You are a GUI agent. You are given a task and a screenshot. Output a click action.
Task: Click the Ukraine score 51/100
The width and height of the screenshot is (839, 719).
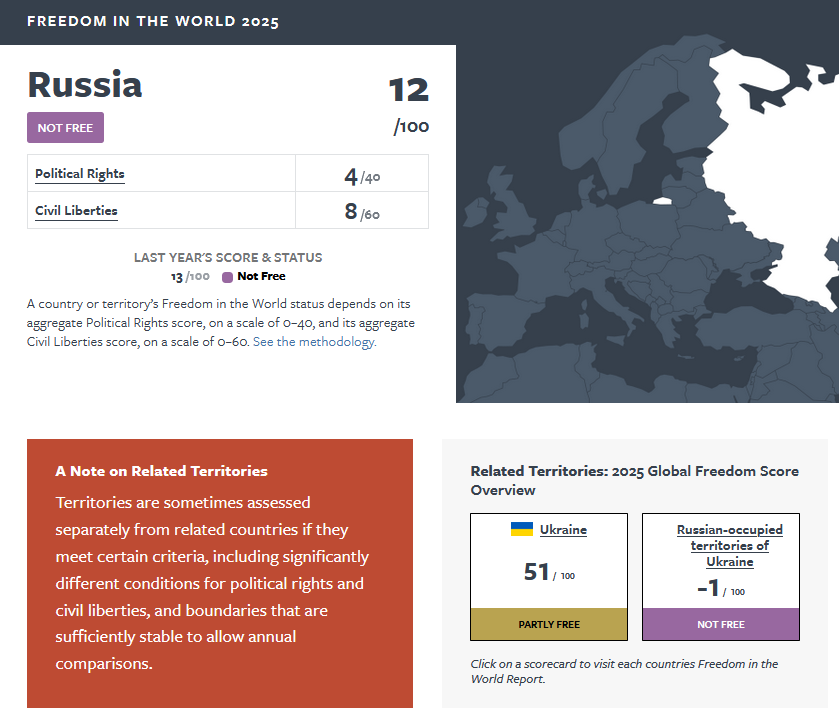[x=549, y=572]
